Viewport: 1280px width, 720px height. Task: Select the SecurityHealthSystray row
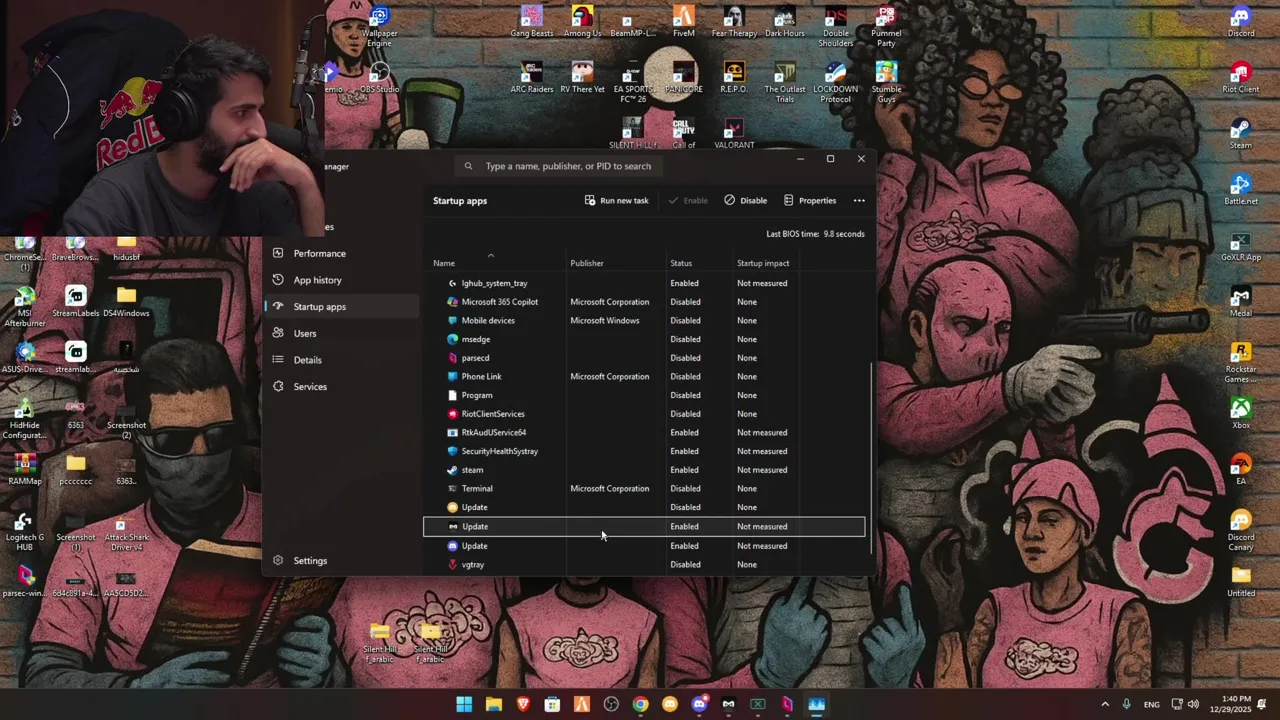coord(644,451)
